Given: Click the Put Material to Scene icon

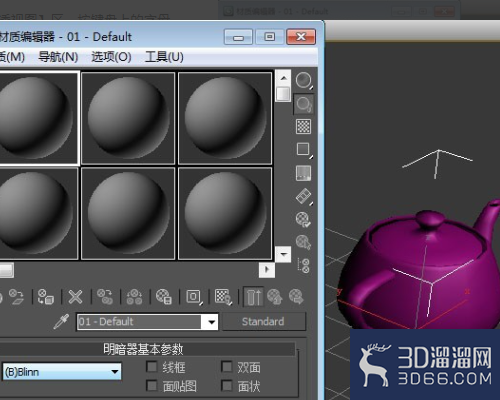Looking at the screenshot, I should [17, 297].
